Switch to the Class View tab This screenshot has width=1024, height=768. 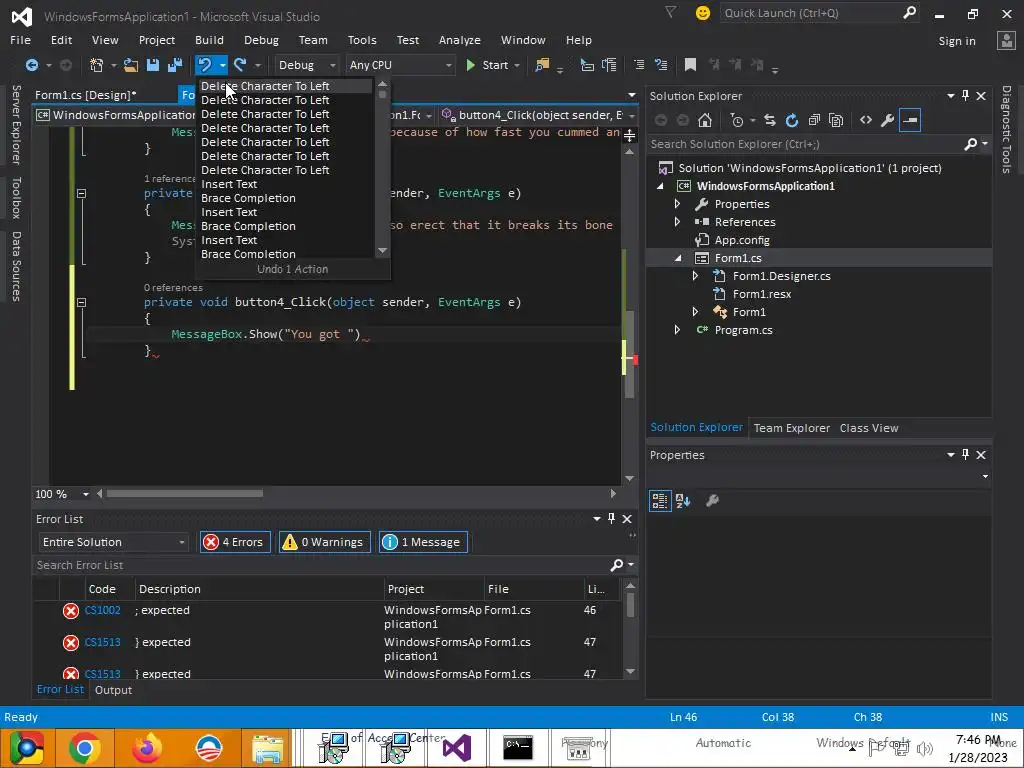(869, 428)
